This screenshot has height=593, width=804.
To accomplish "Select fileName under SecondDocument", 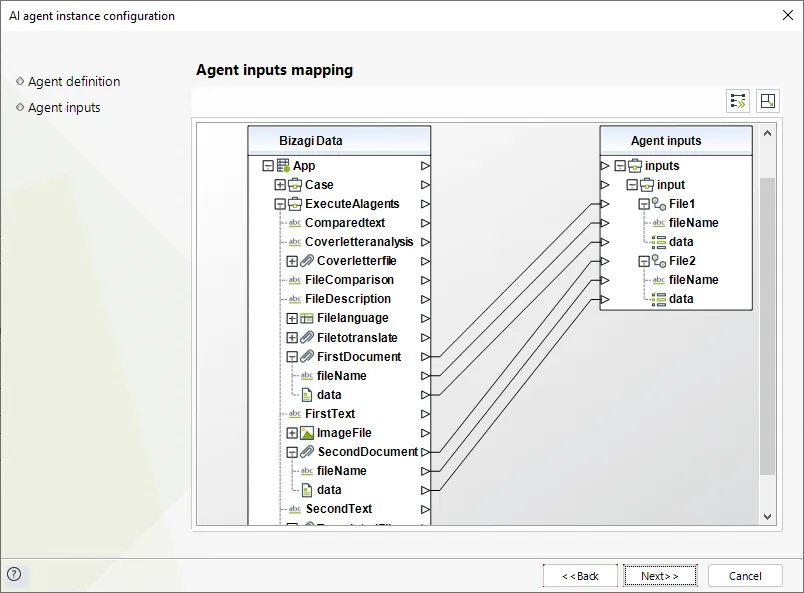I will coord(341,471).
